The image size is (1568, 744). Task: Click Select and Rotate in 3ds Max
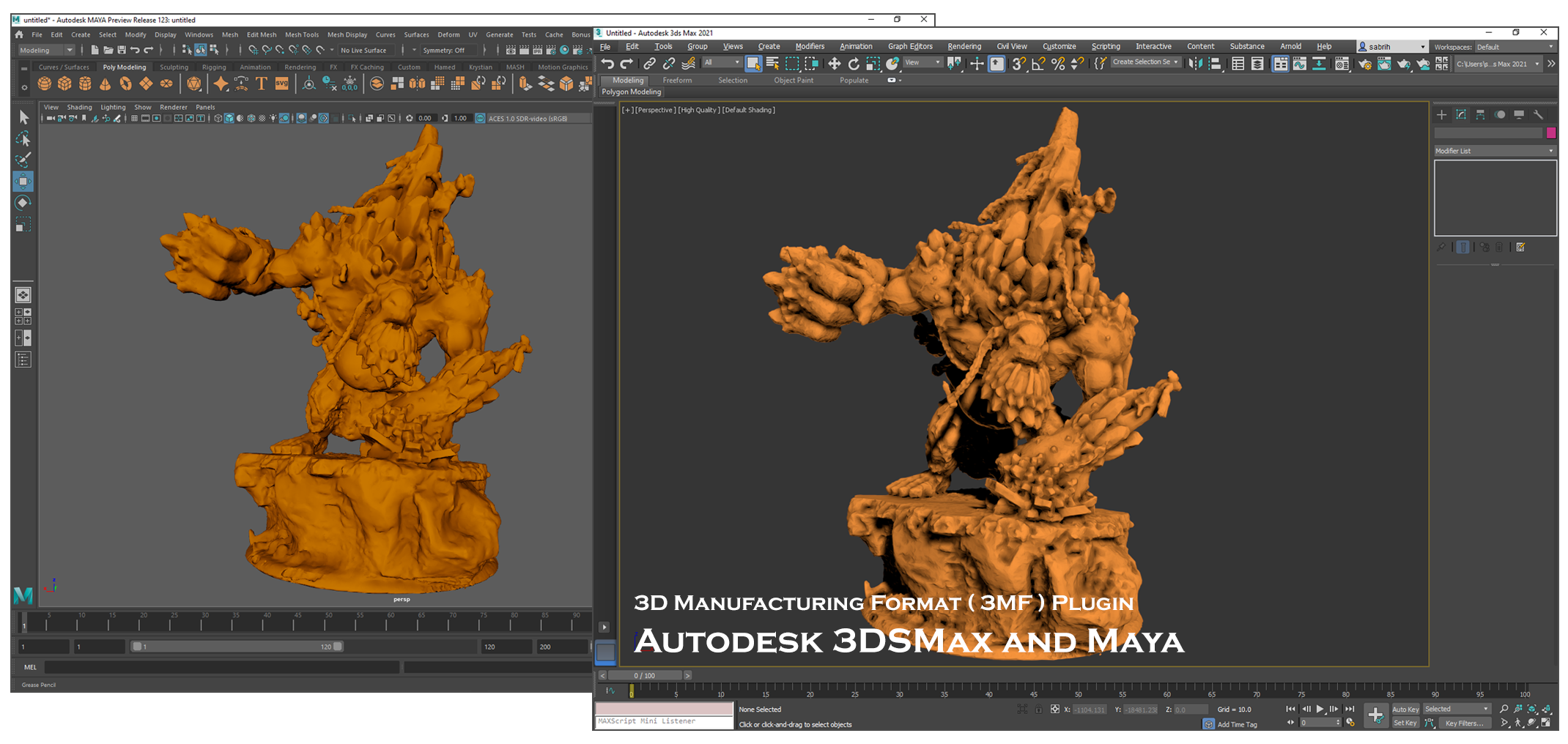854,64
